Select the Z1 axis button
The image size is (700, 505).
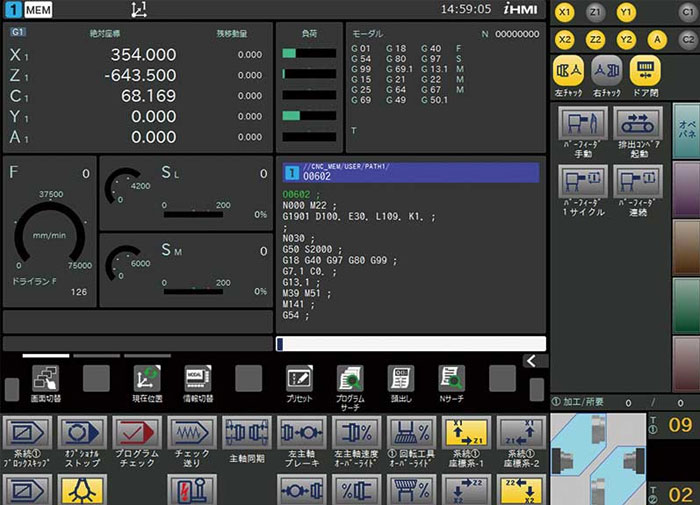coord(596,12)
